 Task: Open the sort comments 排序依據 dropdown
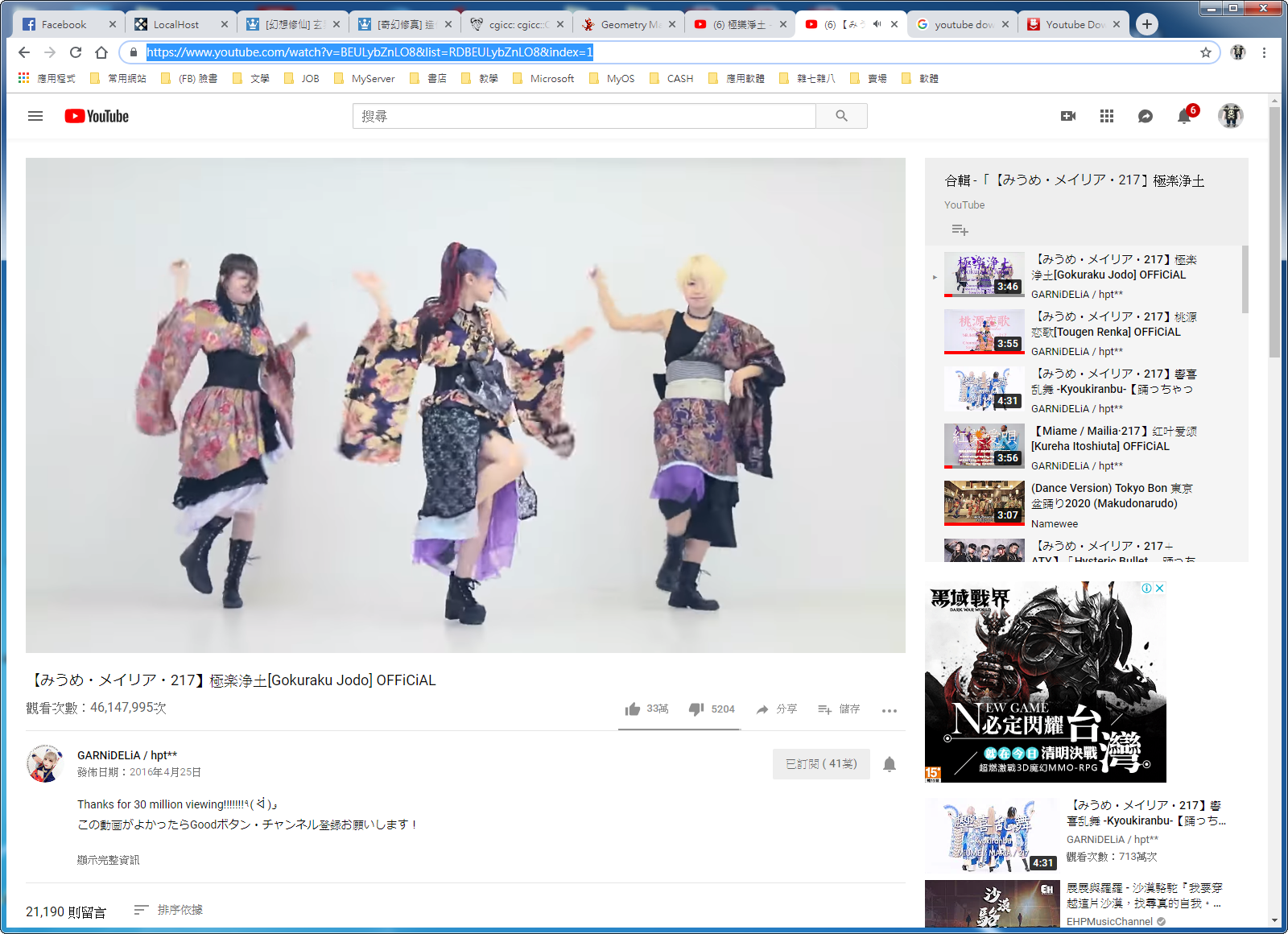[x=168, y=910]
